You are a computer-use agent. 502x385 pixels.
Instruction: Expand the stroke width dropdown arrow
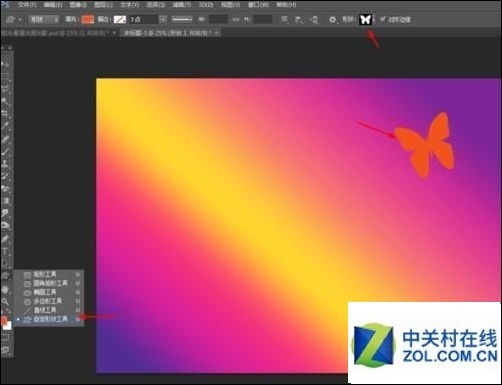(x=163, y=20)
